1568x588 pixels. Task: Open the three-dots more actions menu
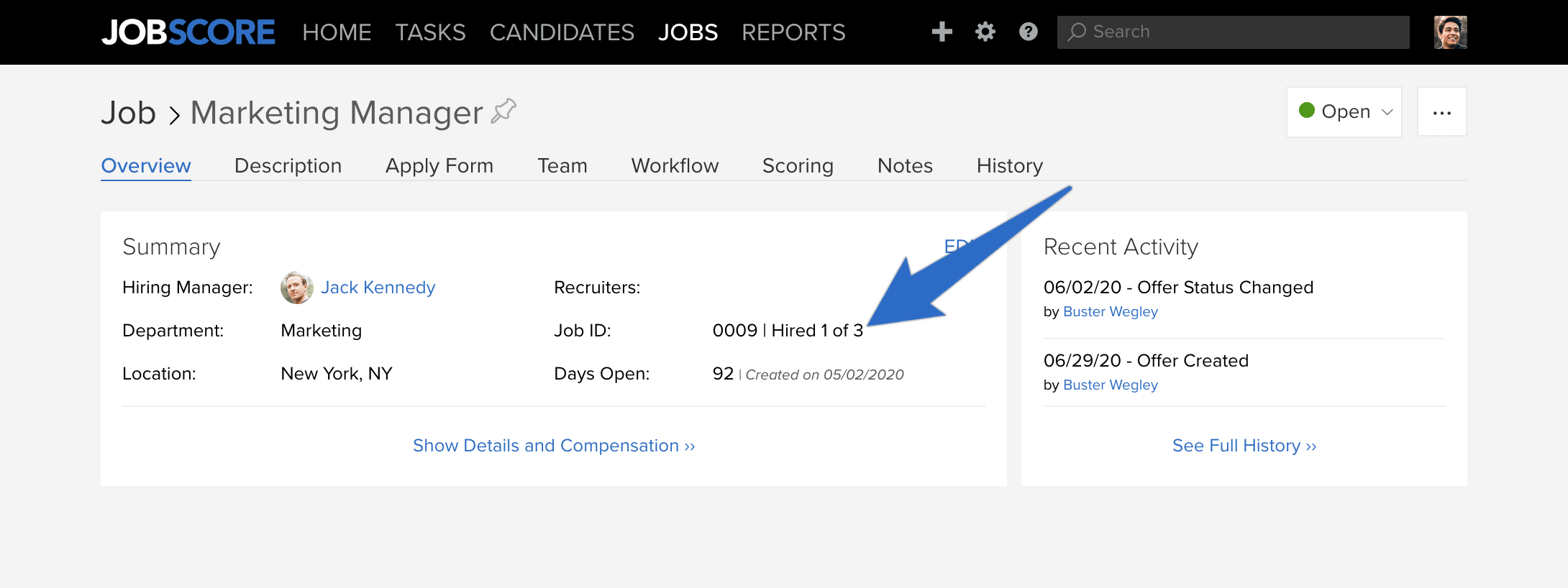(x=1441, y=112)
